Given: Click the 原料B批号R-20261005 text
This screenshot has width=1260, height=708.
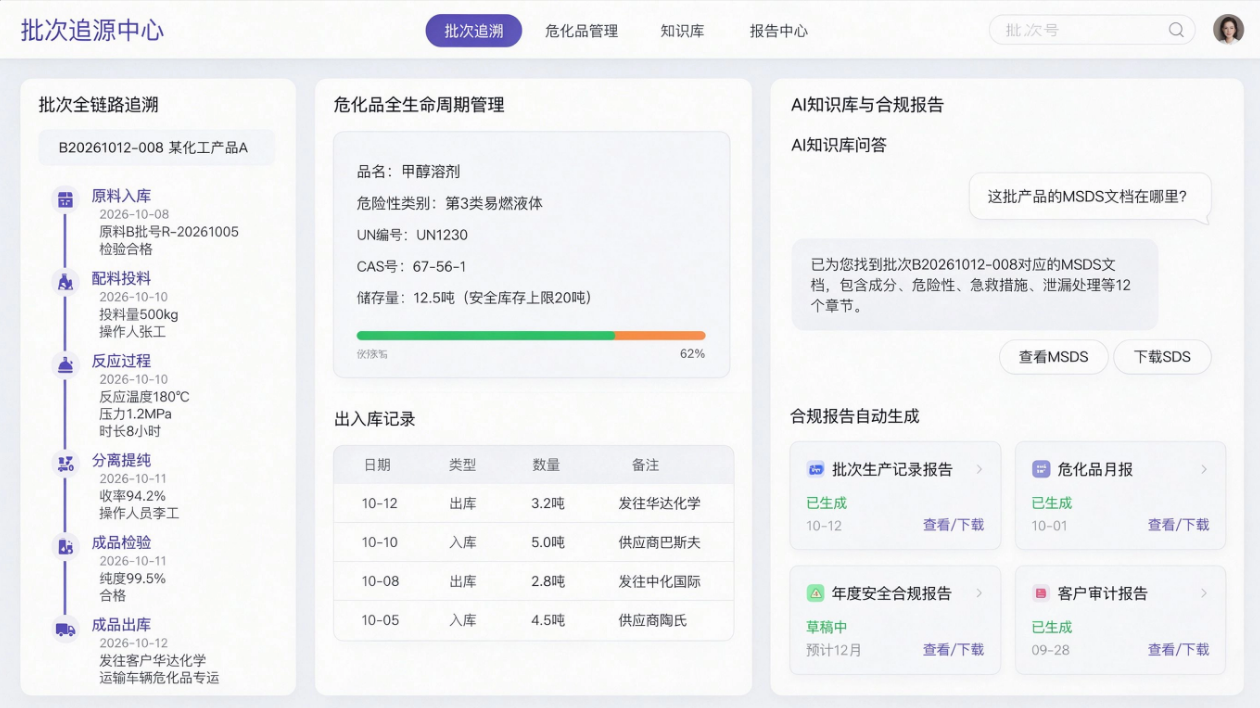Looking at the screenshot, I should click(x=169, y=232).
